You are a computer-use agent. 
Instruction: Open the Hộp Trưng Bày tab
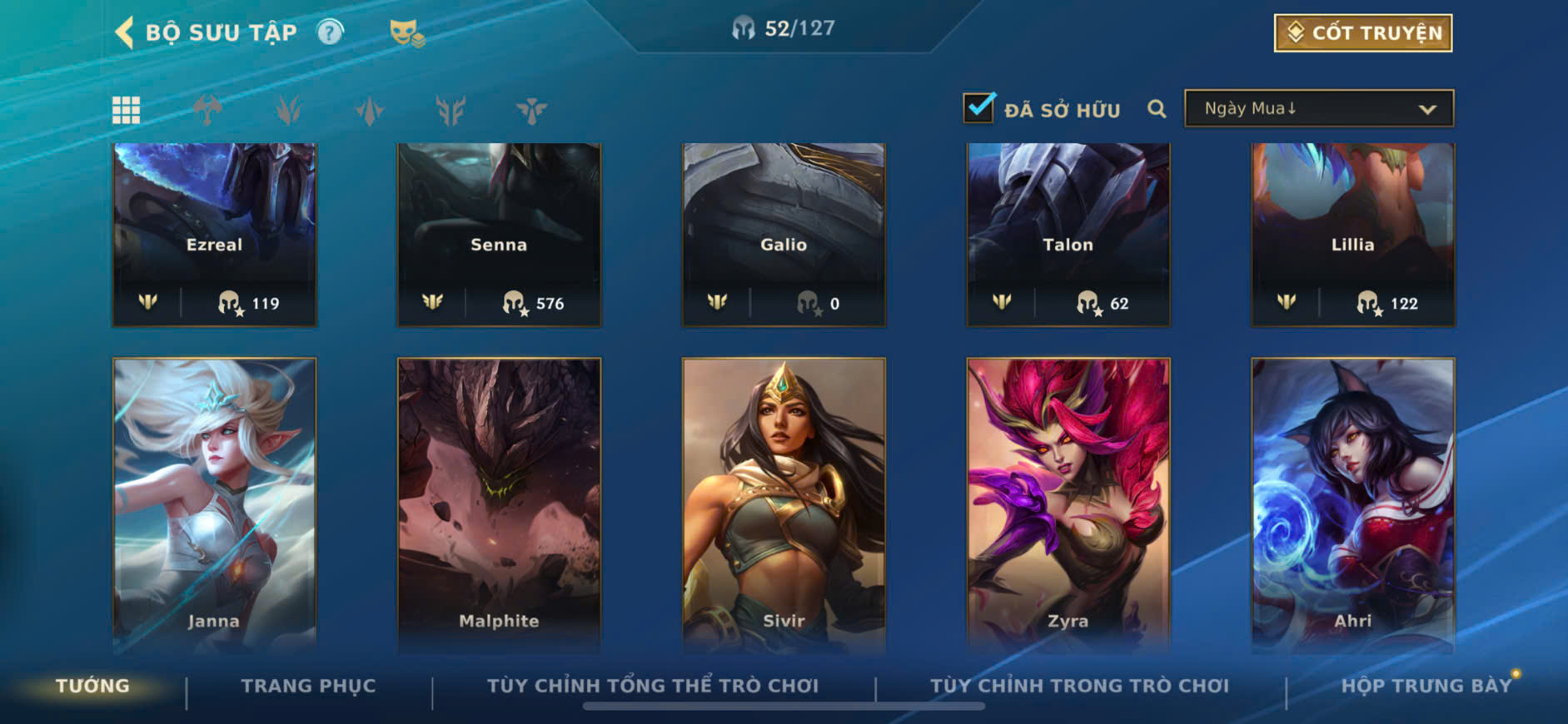pyautogui.click(x=1426, y=686)
